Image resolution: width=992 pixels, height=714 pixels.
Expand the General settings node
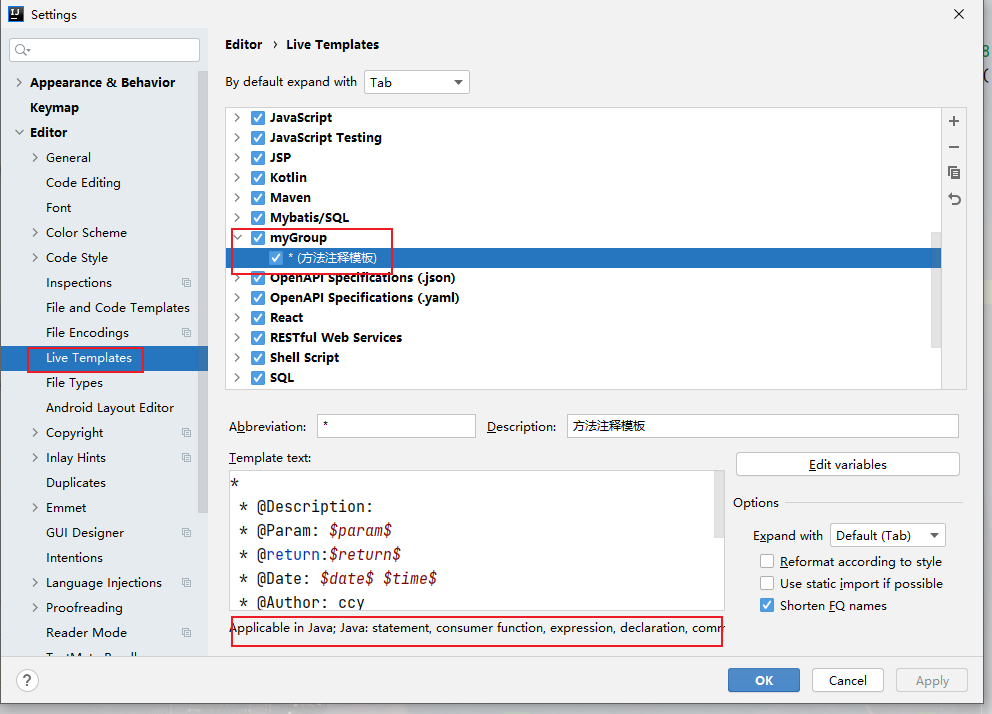coord(35,157)
